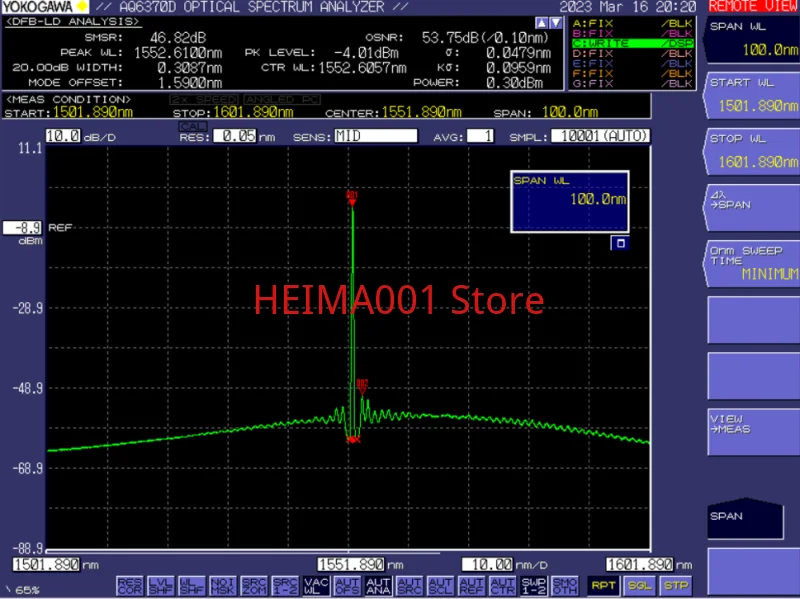
Task: Select trace G:FIX in the trace list
Action: 633,83
